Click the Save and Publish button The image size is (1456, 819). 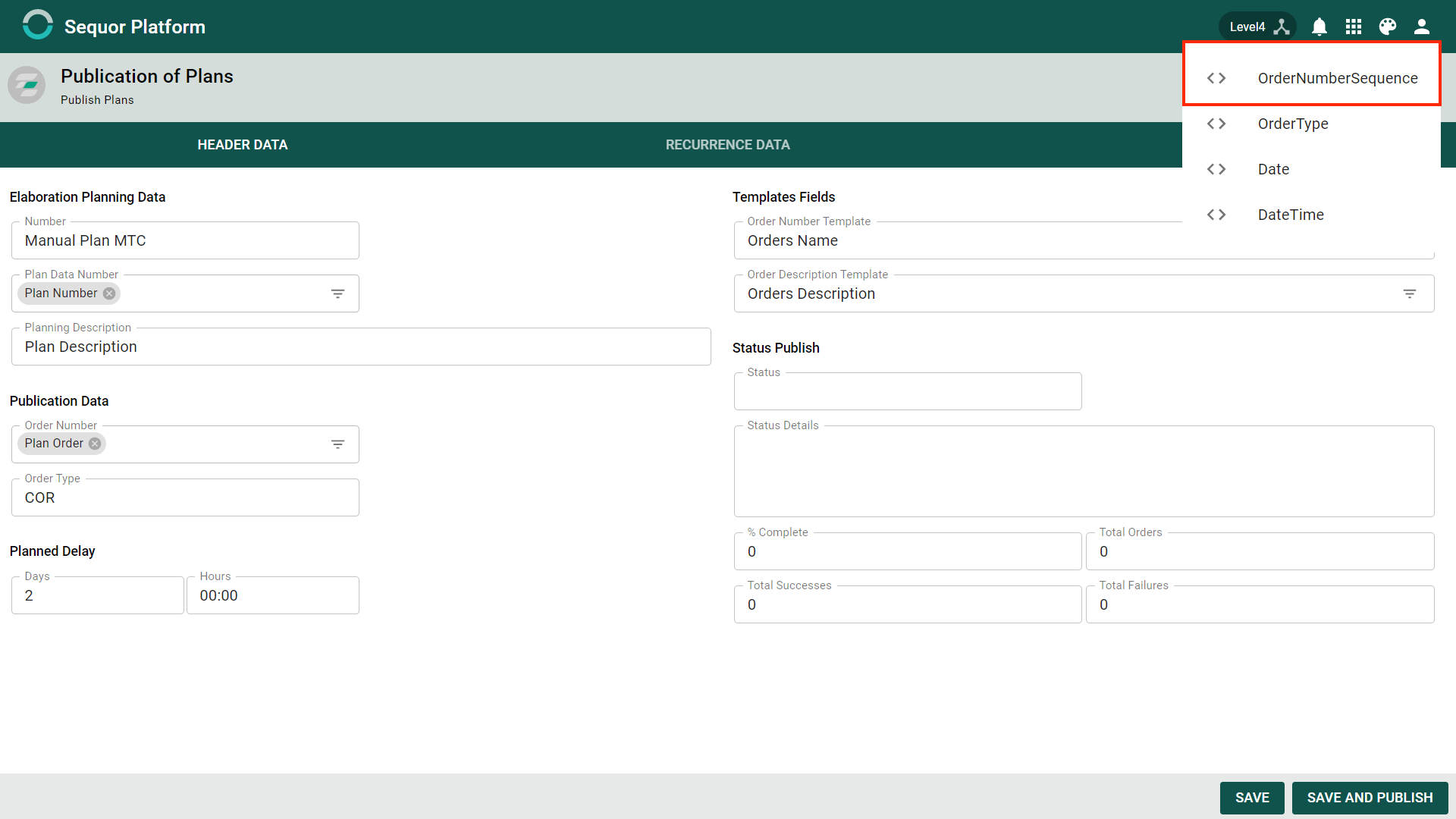point(1370,798)
